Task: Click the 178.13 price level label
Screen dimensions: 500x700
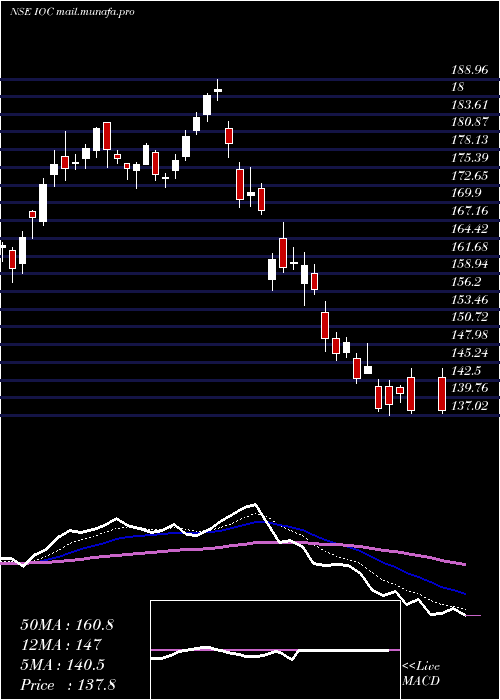Action: click(x=469, y=140)
